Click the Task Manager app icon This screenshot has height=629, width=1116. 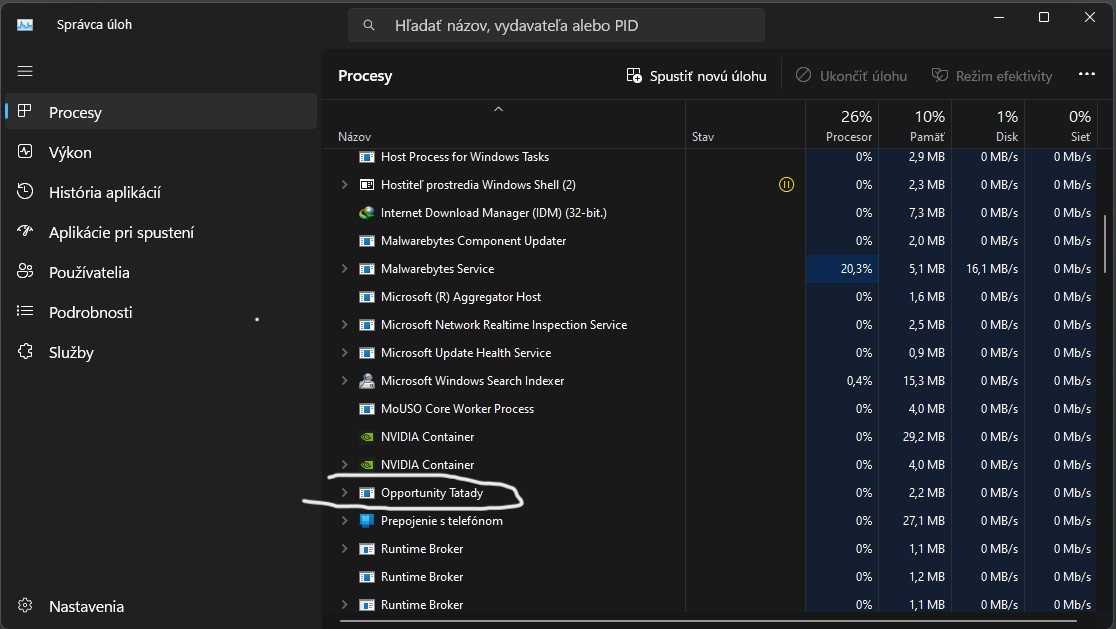pos(25,25)
